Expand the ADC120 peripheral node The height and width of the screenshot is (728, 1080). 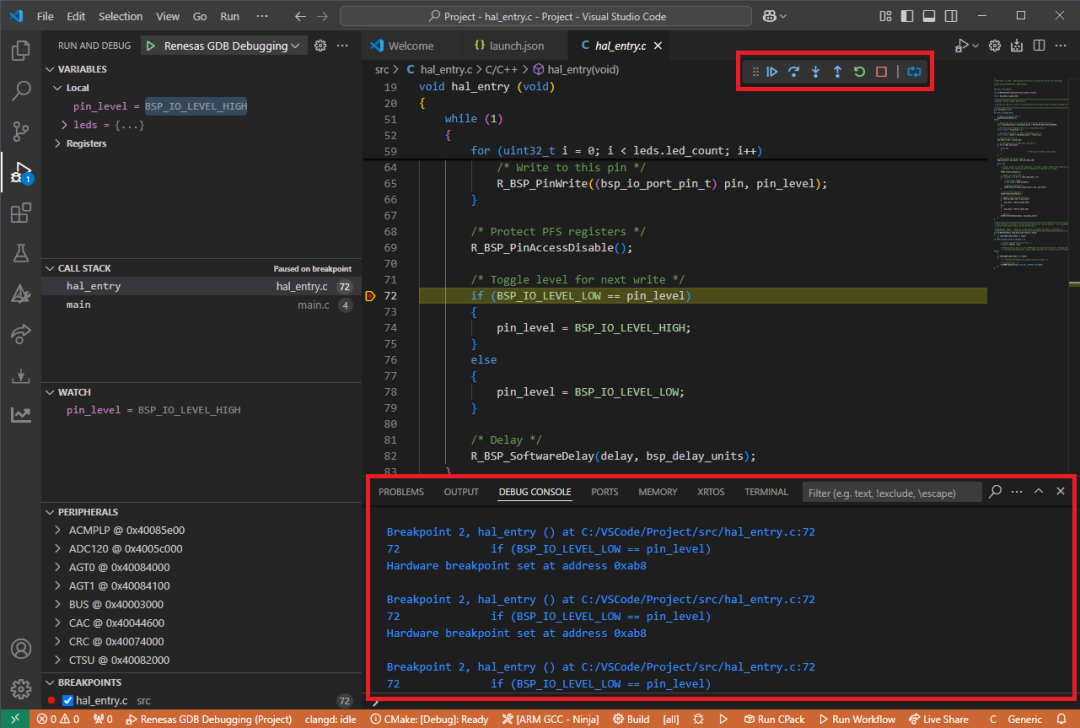click(x=58, y=549)
